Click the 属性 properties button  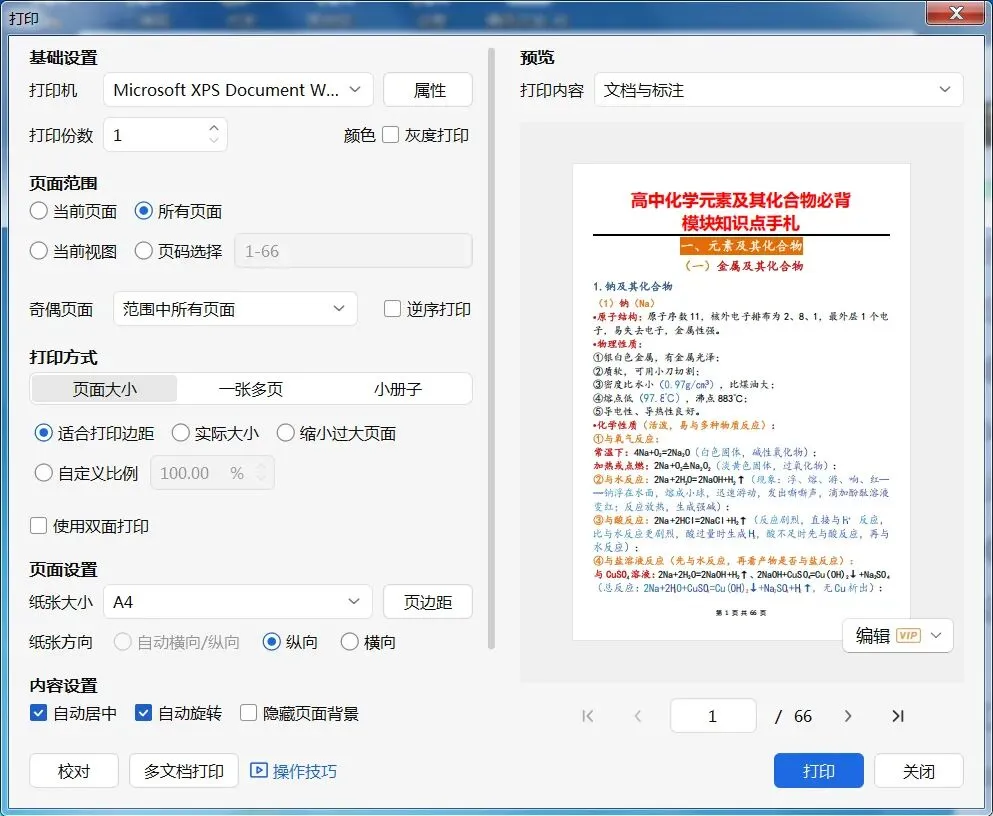428,90
